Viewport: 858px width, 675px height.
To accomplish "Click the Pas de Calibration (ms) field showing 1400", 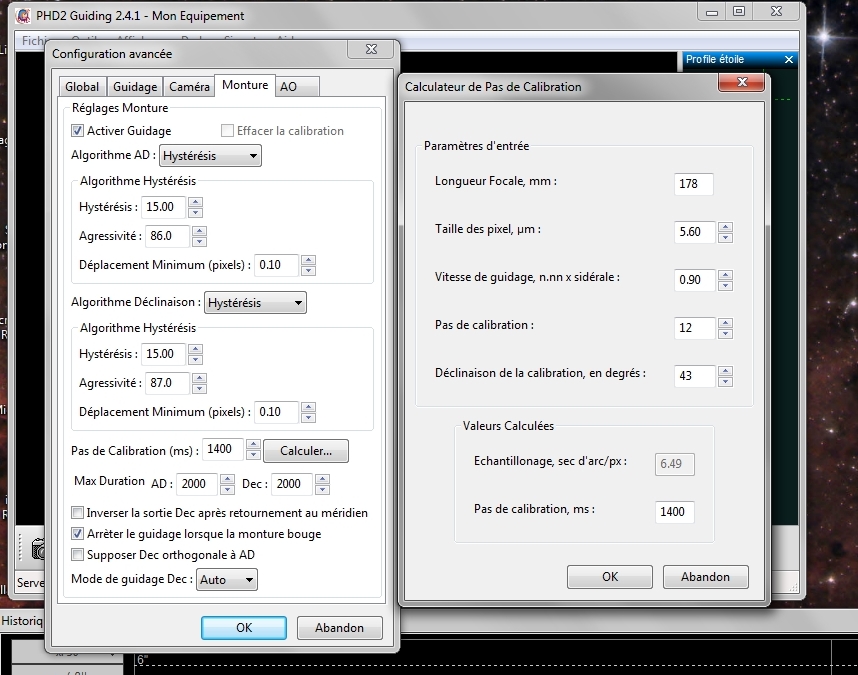I will point(223,450).
